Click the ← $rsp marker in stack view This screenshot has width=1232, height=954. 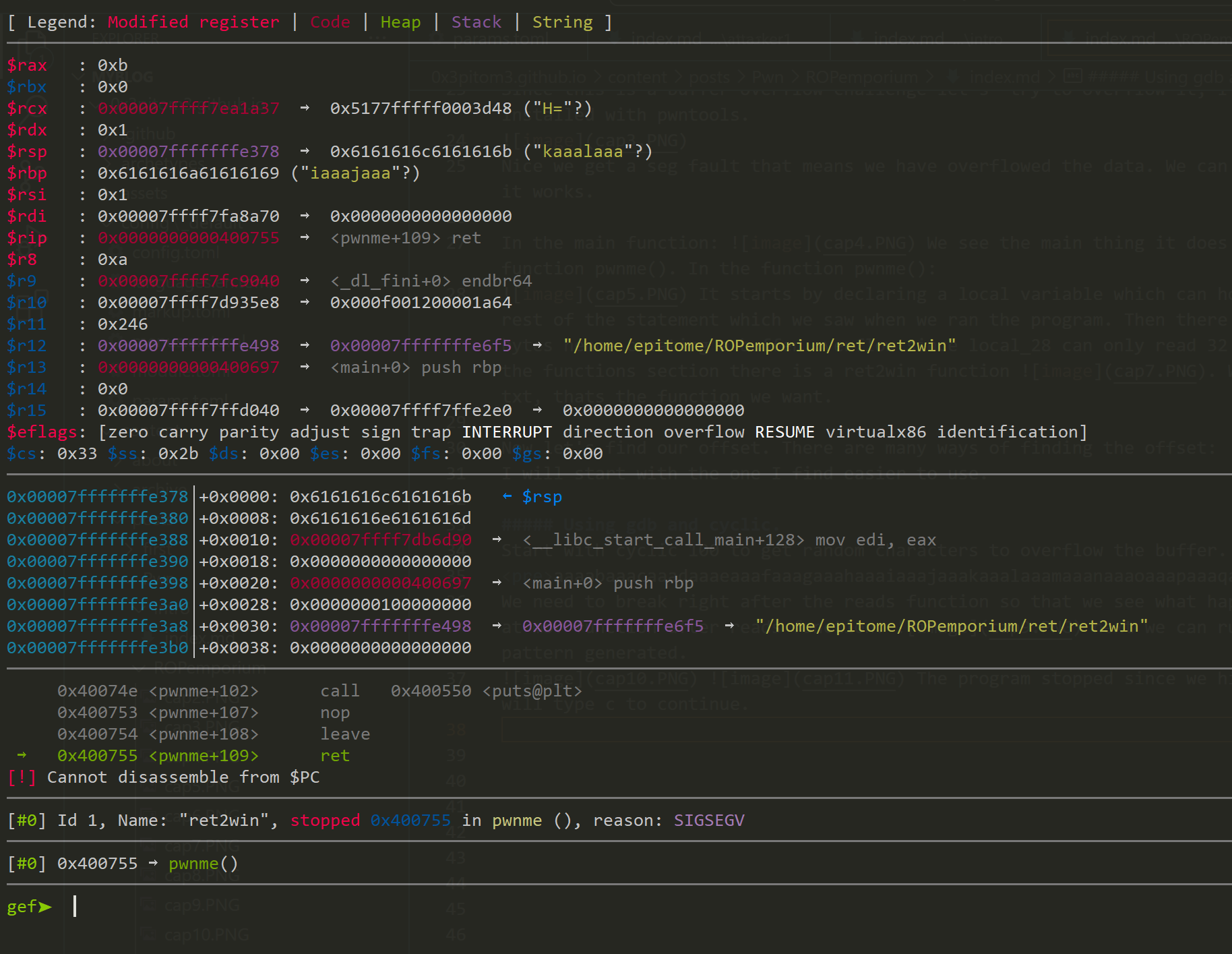(x=532, y=497)
